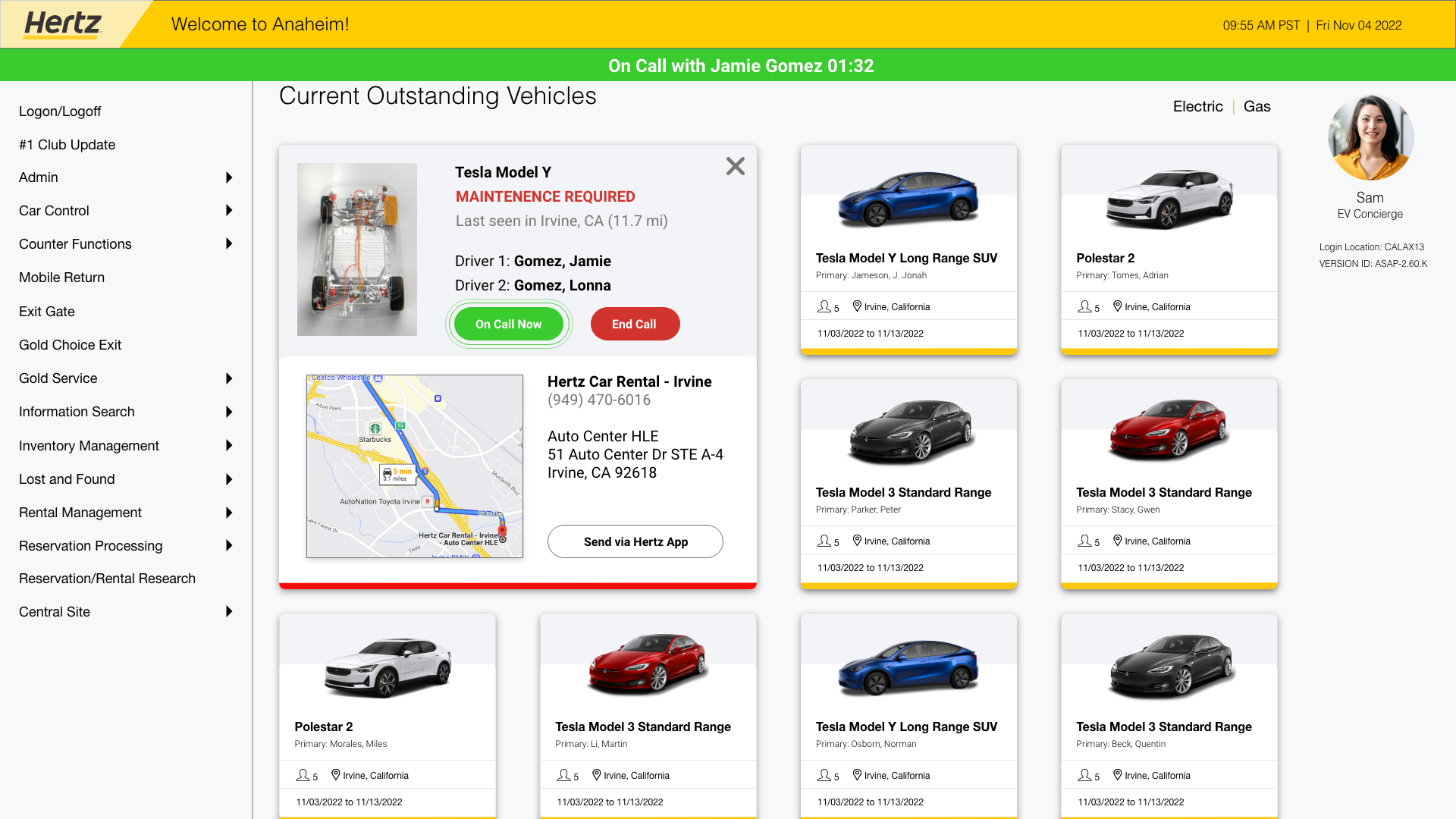Click passenger icon on Tomes, Adrian card

coord(1085,306)
